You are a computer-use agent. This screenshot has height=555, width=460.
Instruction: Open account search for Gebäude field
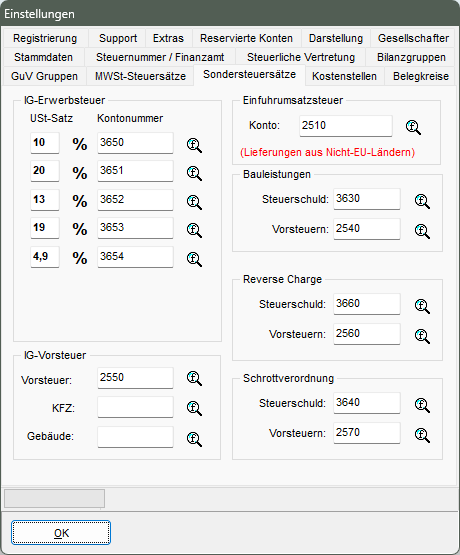tap(194, 439)
